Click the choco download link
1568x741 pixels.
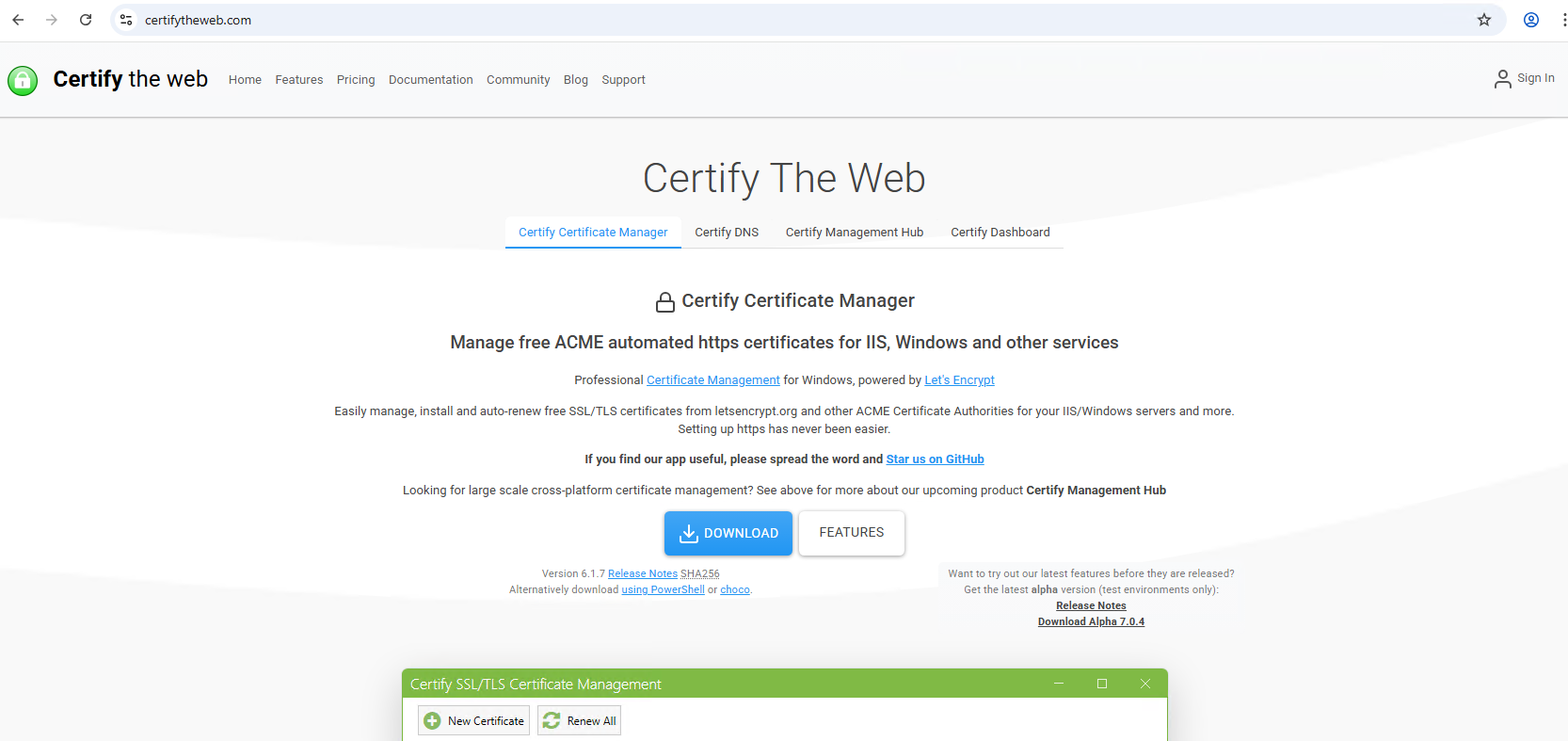pyautogui.click(x=735, y=589)
